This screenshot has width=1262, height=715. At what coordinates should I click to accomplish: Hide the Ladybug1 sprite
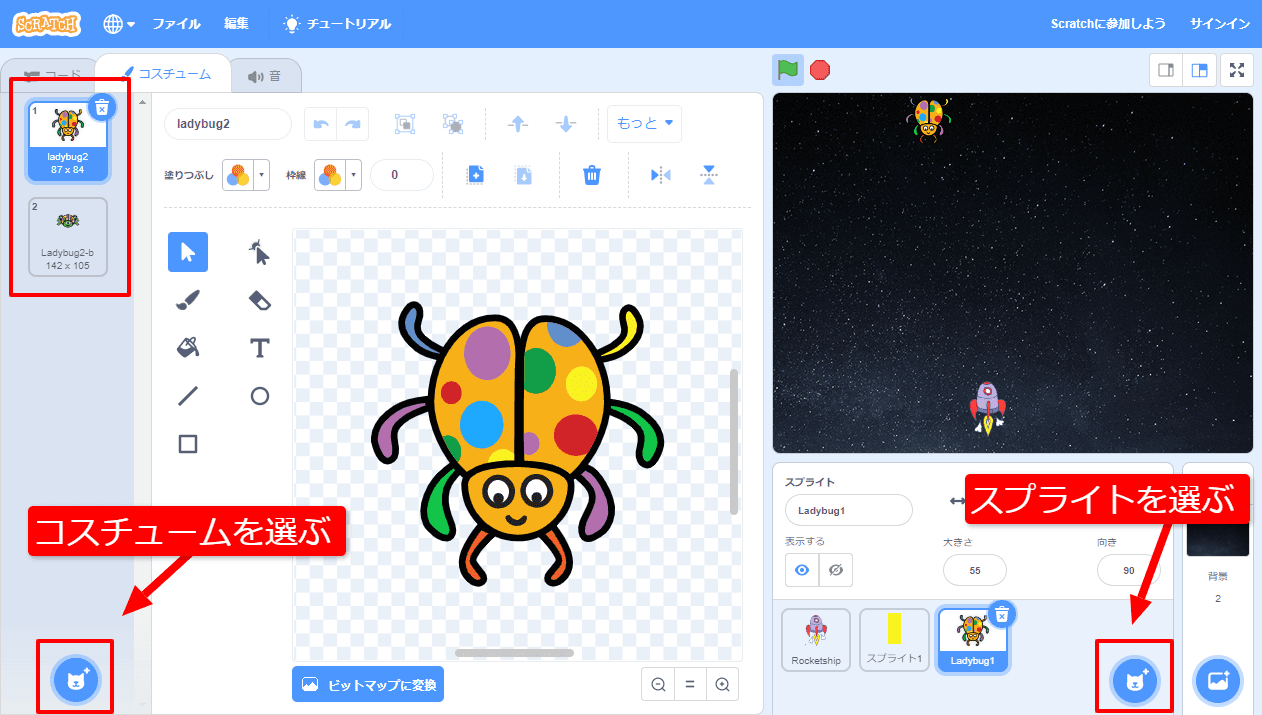tap(833, 570)
